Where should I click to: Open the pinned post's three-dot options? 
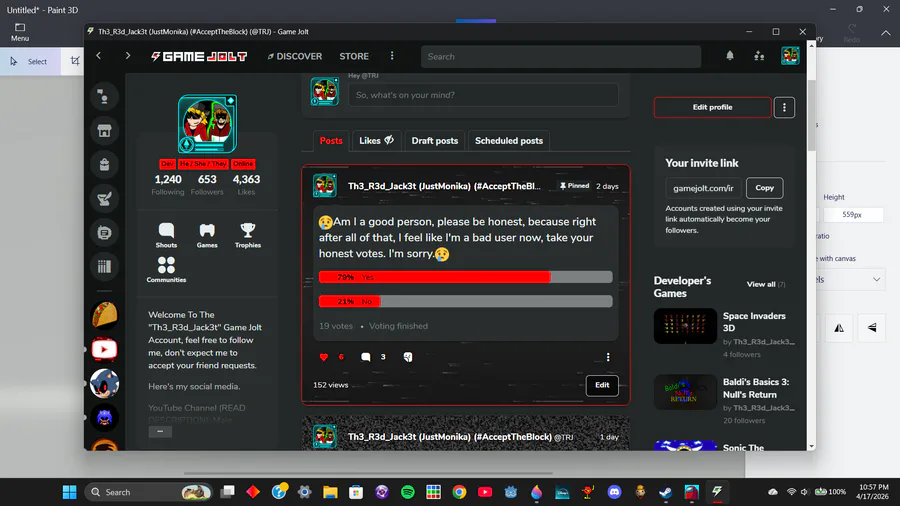tap(608, 357)
